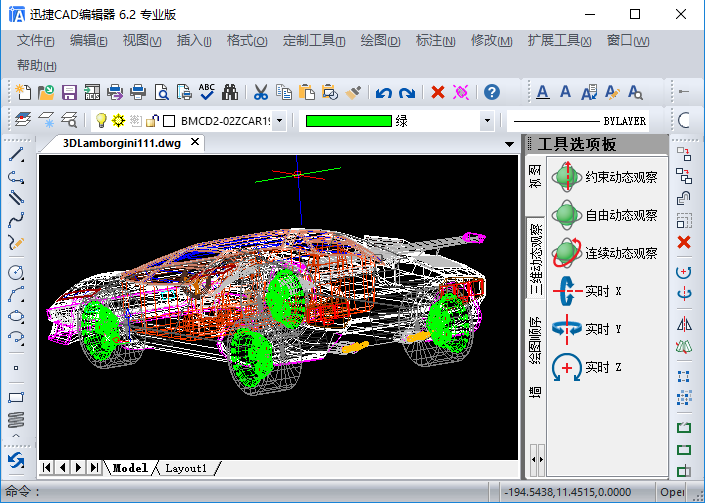Viewport: 705px width, 503px height.
Task: Click the Match properties brush icon
Action: [353, 92]
